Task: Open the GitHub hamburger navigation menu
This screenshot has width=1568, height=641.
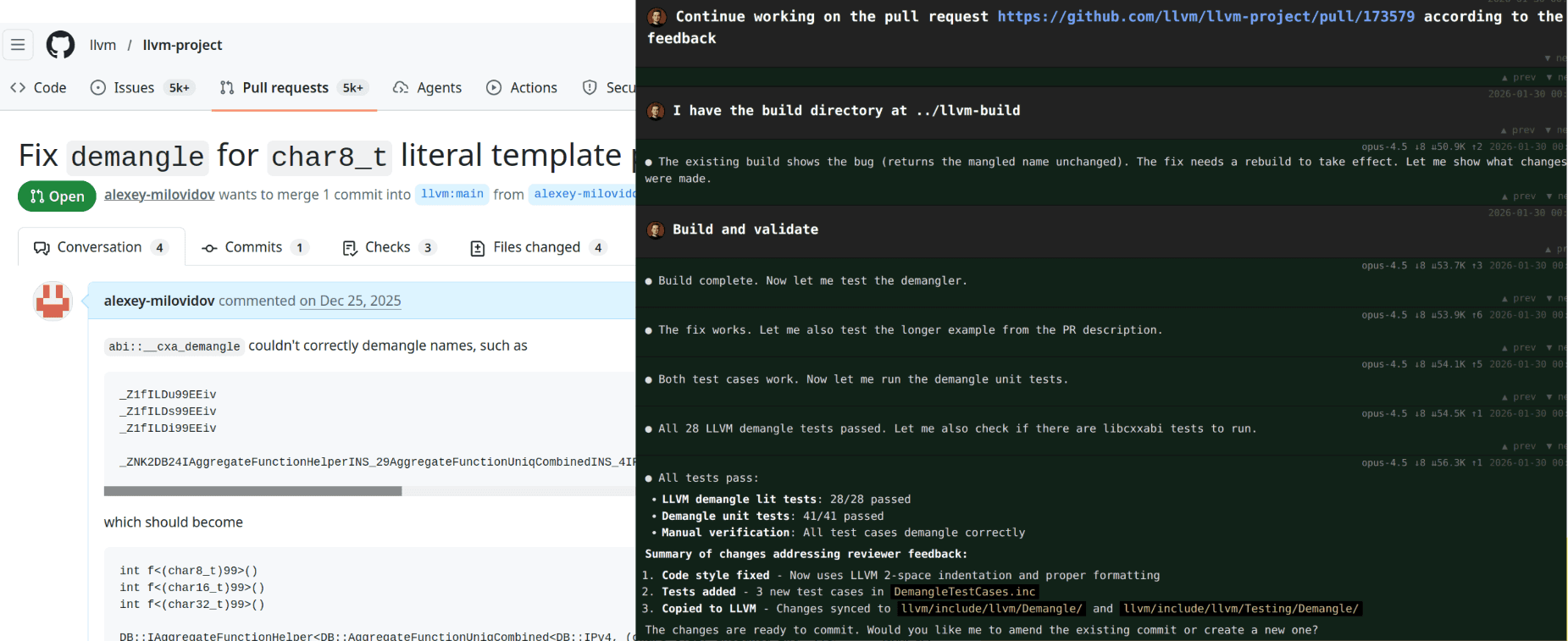Action: click(x=18, y=45)
